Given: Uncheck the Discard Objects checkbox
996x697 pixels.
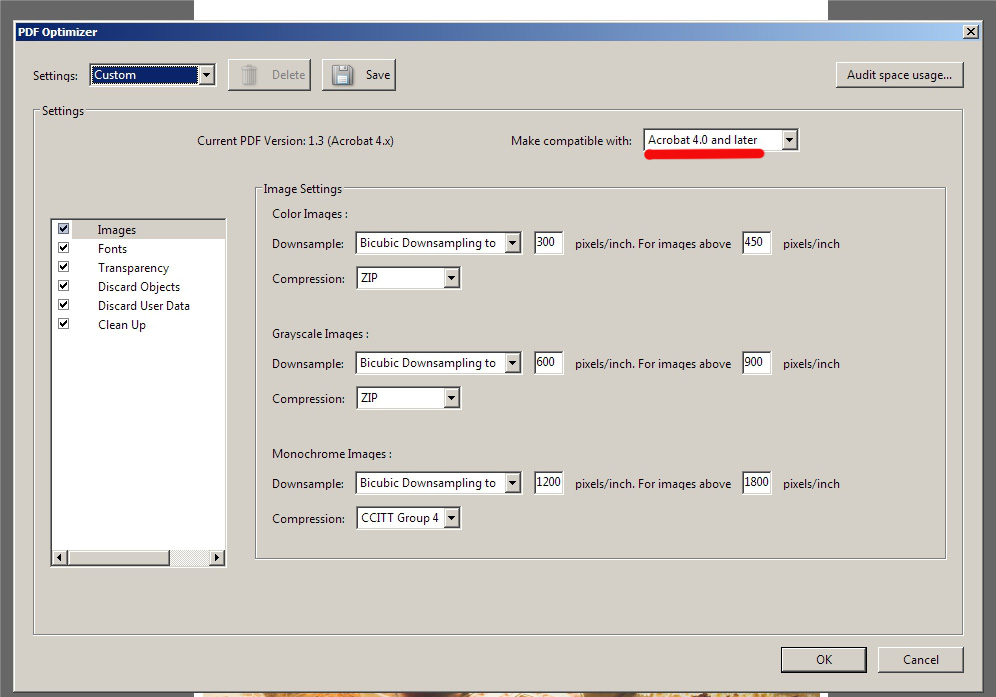Looking at the screenshot, I should (64, 286).
